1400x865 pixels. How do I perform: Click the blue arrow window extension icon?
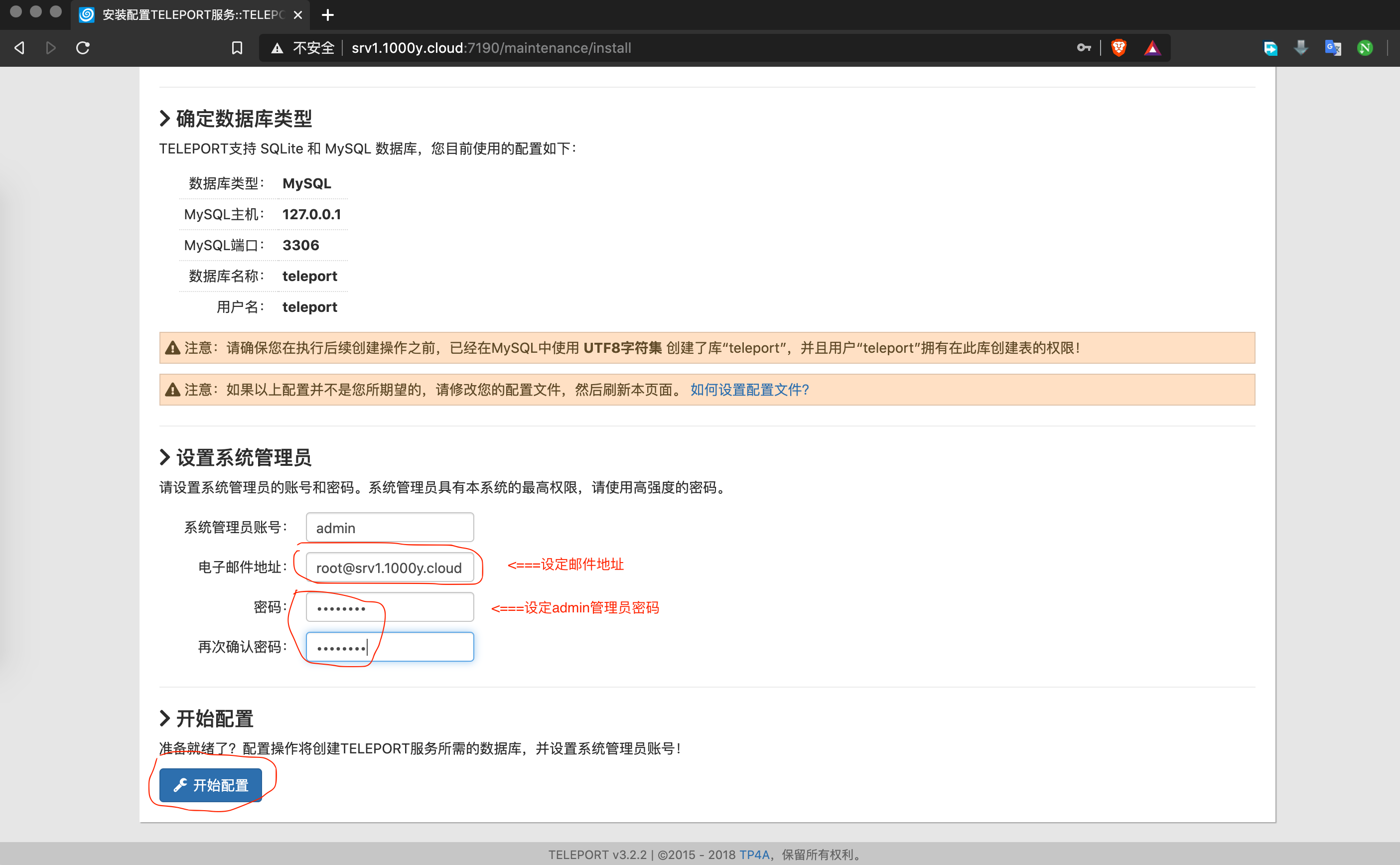pos(1270,48)
